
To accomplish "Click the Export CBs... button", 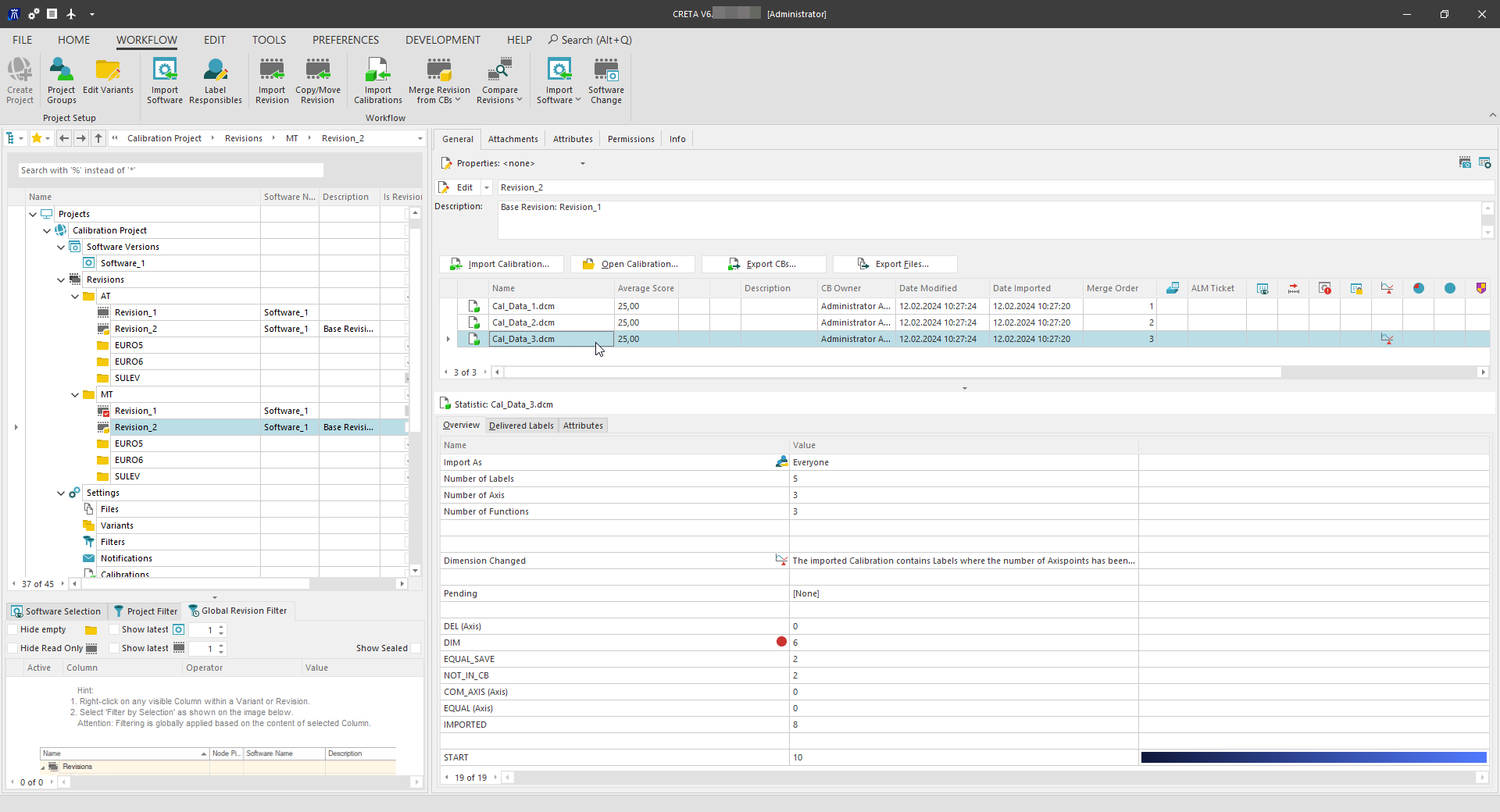I will (x=763, y=264).
